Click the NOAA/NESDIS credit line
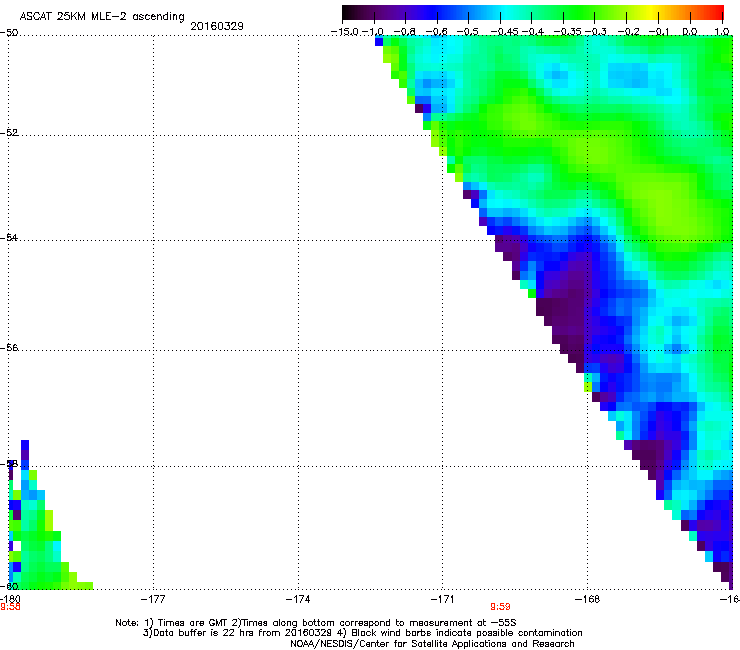 point(432,644)
